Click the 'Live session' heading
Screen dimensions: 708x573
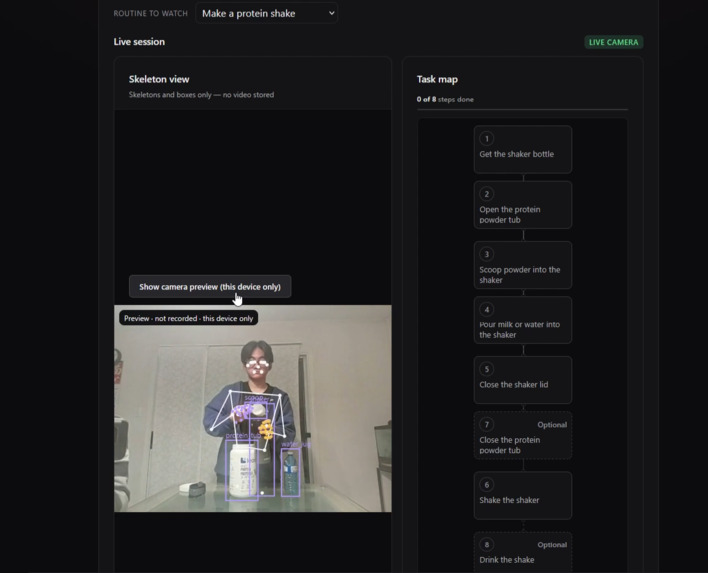(139, 42)
